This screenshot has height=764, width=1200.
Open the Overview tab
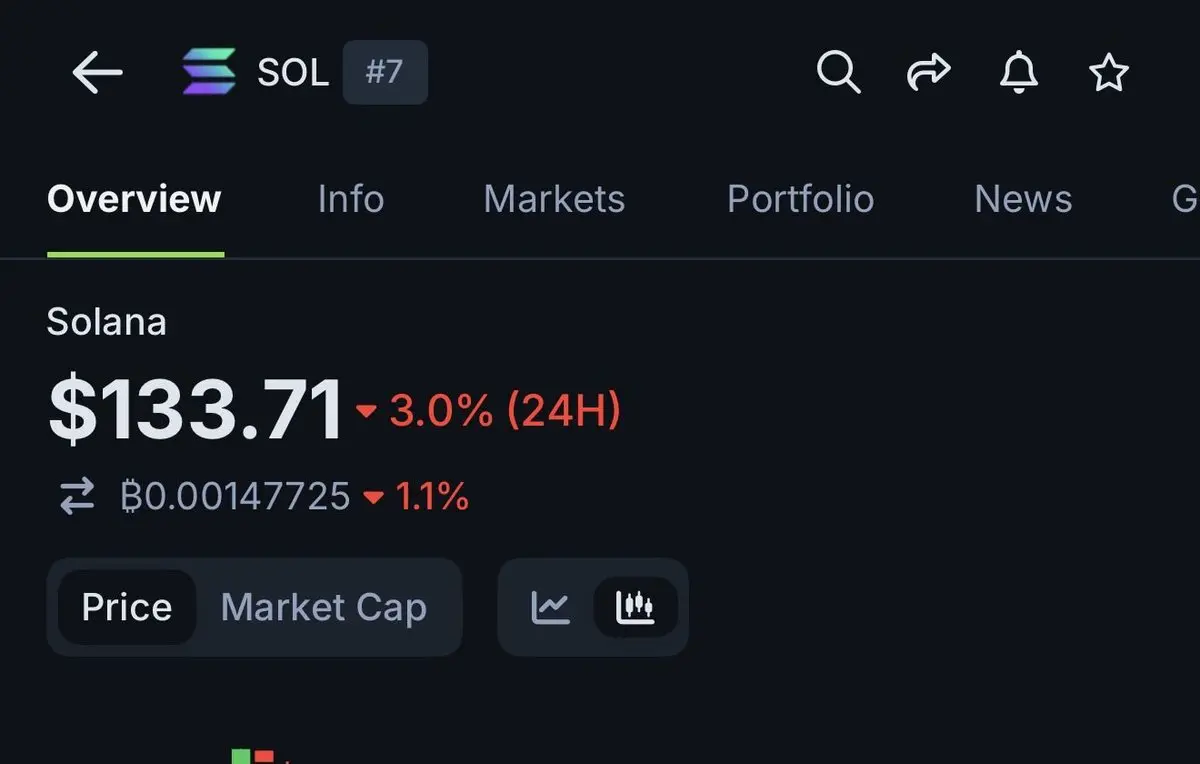pyautogui.click(x=134, y=199)
